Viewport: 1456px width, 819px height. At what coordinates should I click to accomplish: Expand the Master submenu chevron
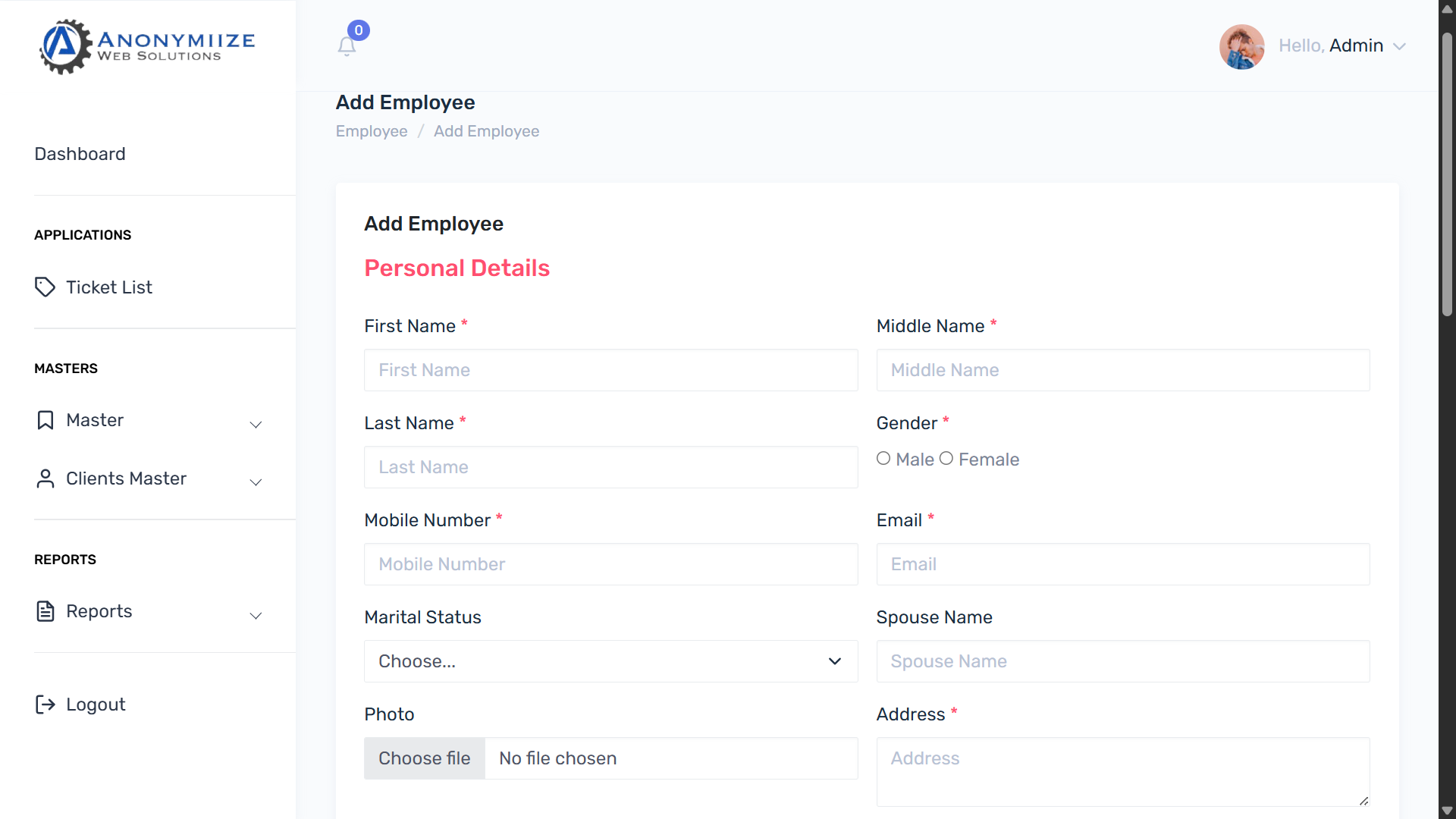[256, 425]
